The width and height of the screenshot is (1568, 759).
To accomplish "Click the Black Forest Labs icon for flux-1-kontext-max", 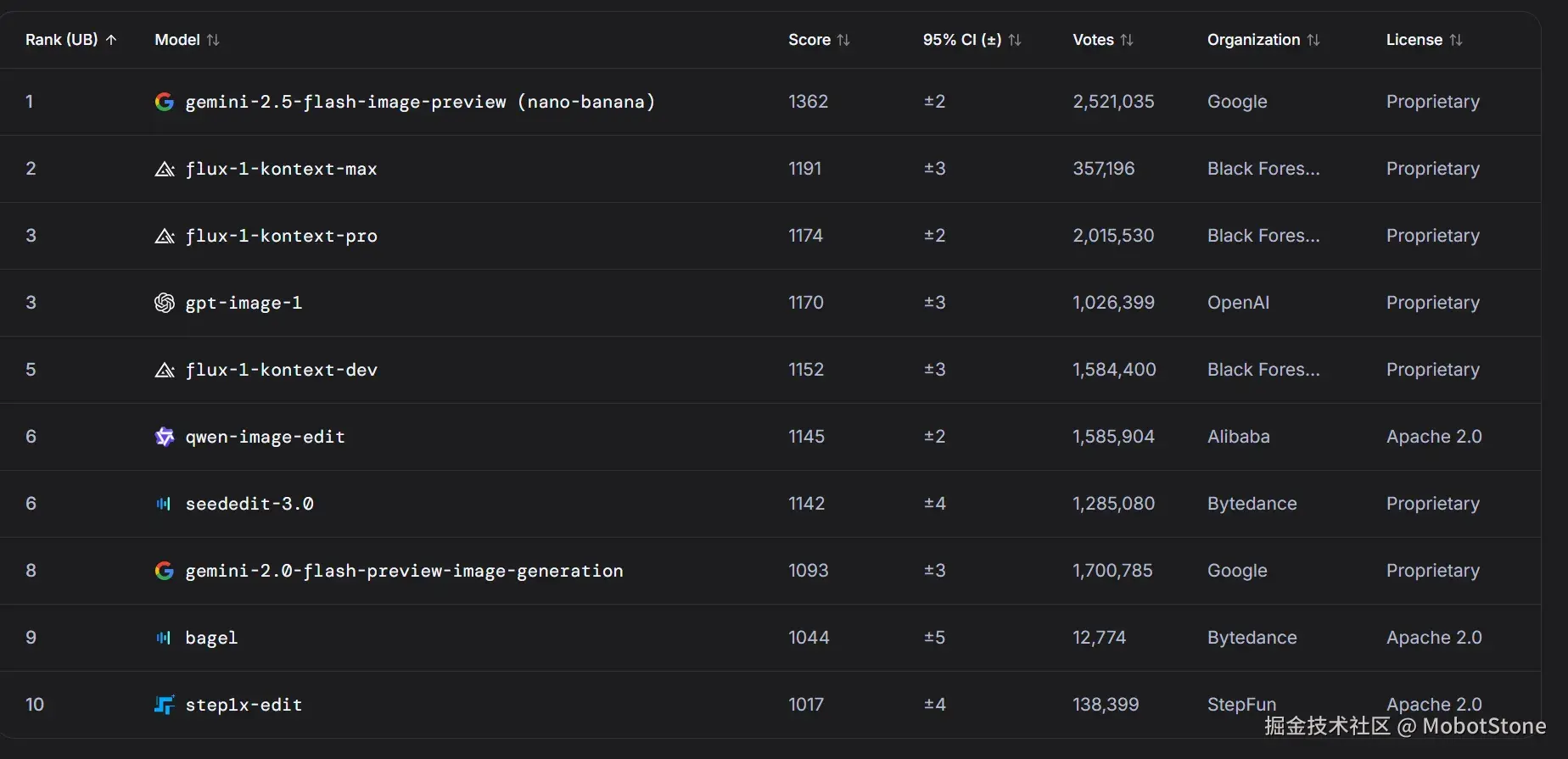I will [165, 169].
